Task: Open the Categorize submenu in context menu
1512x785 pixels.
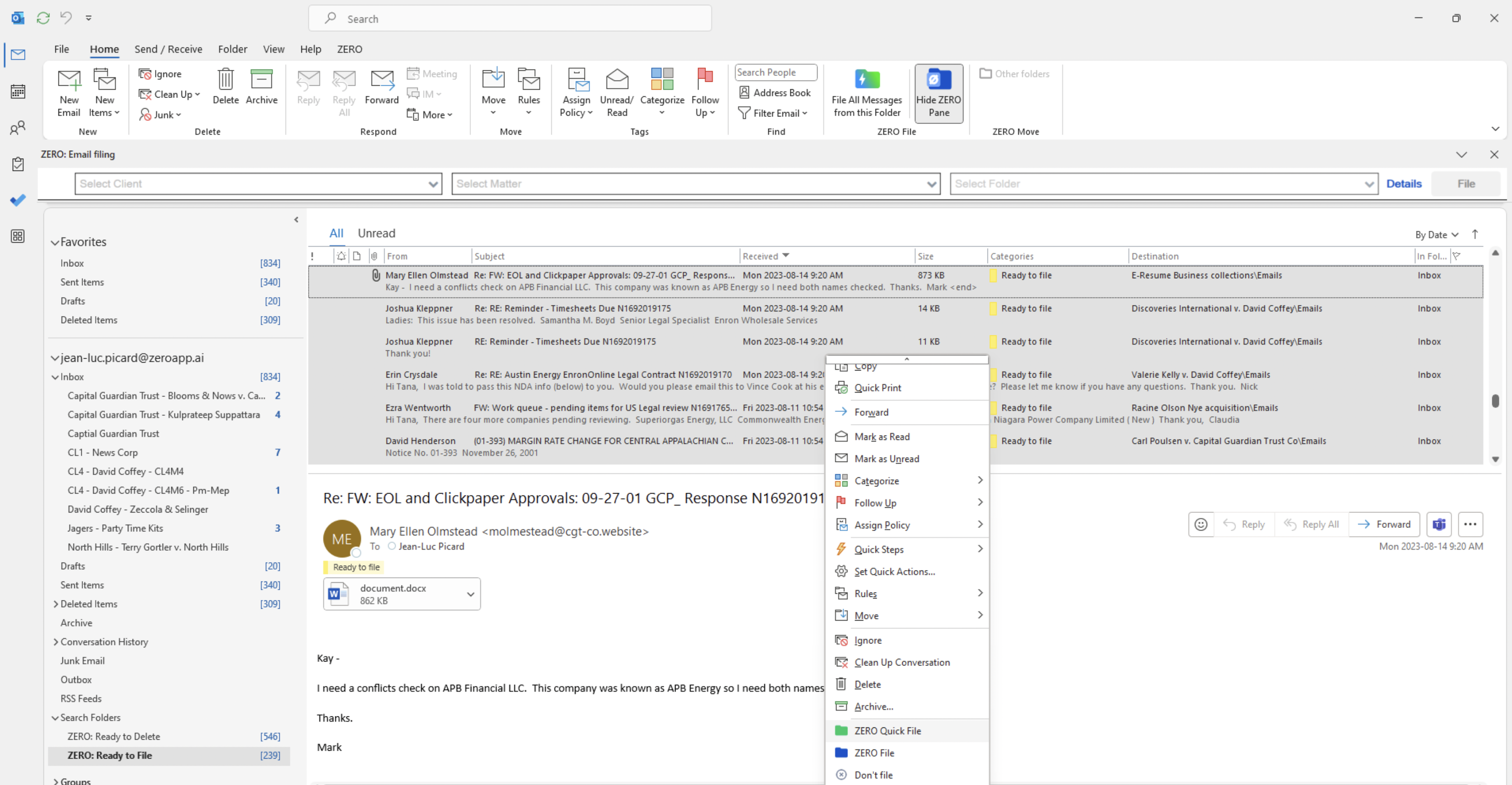Action: pyautogui.click(x=907, y=481)
